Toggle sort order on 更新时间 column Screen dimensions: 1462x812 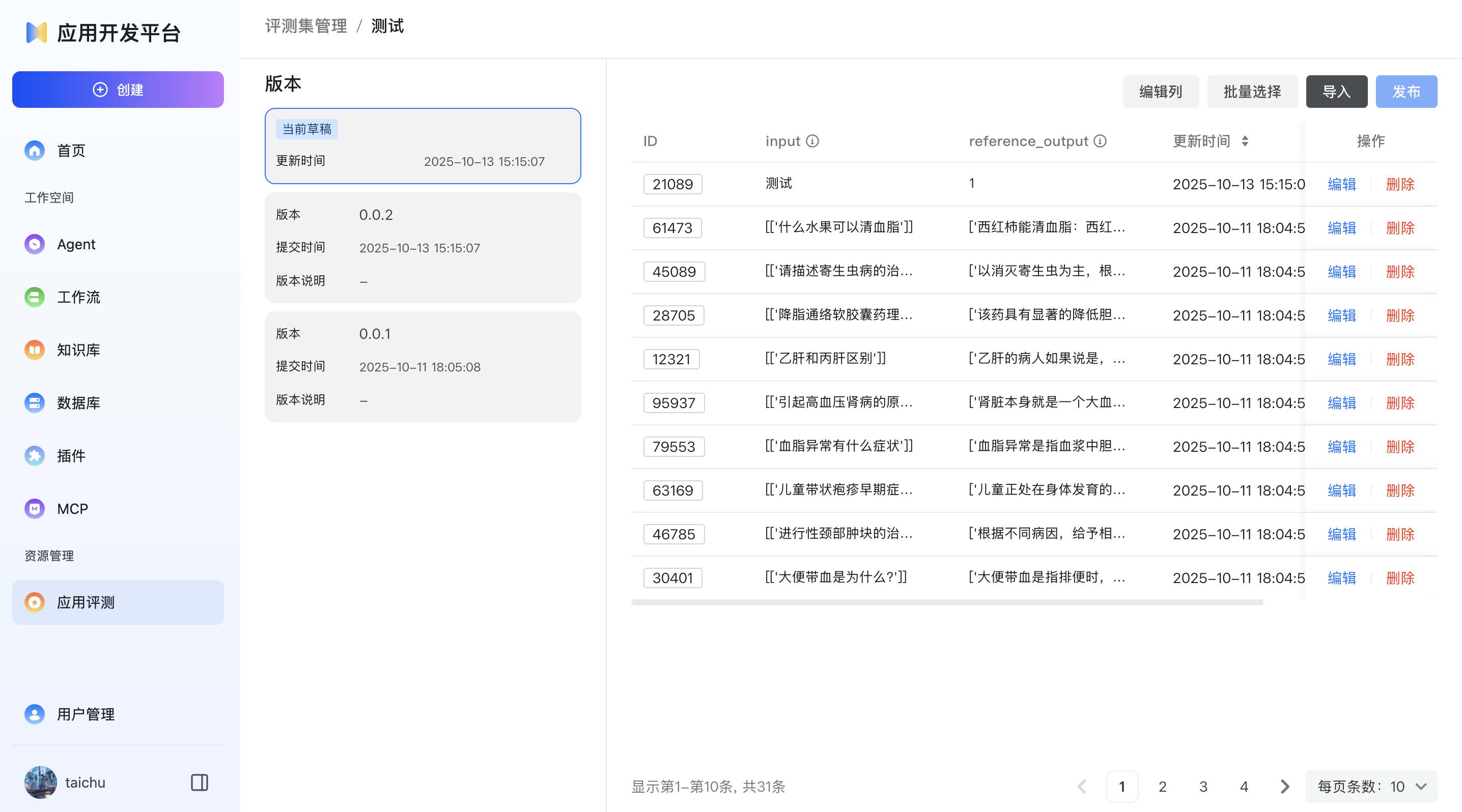coord(1246,141)
